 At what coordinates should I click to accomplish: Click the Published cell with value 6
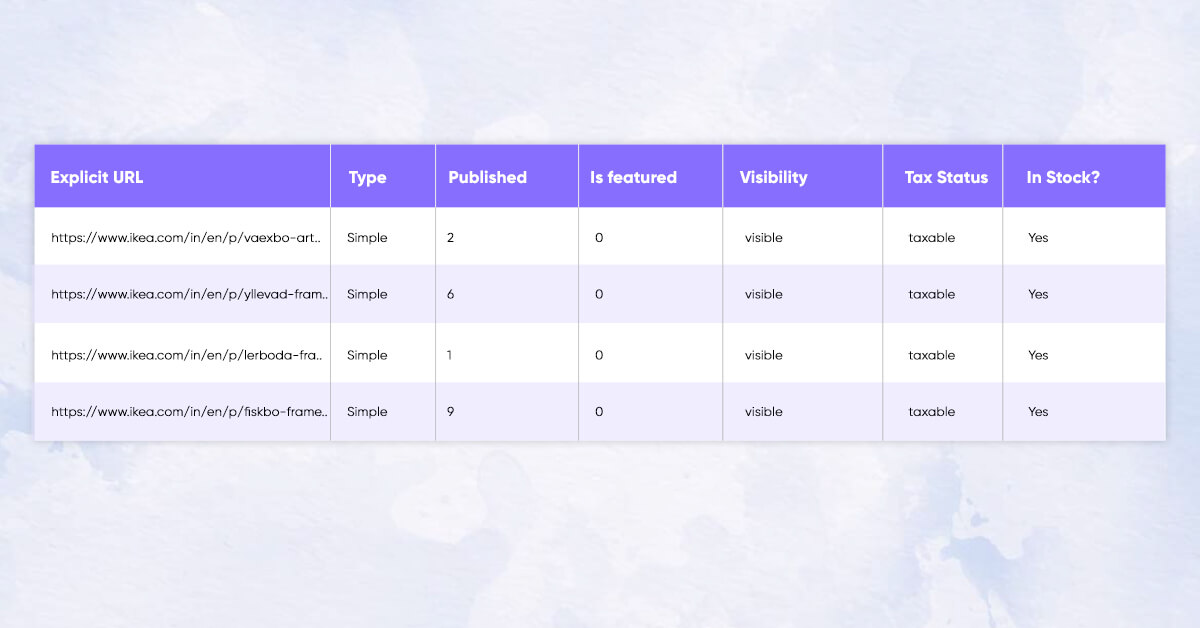coord(451,294)
